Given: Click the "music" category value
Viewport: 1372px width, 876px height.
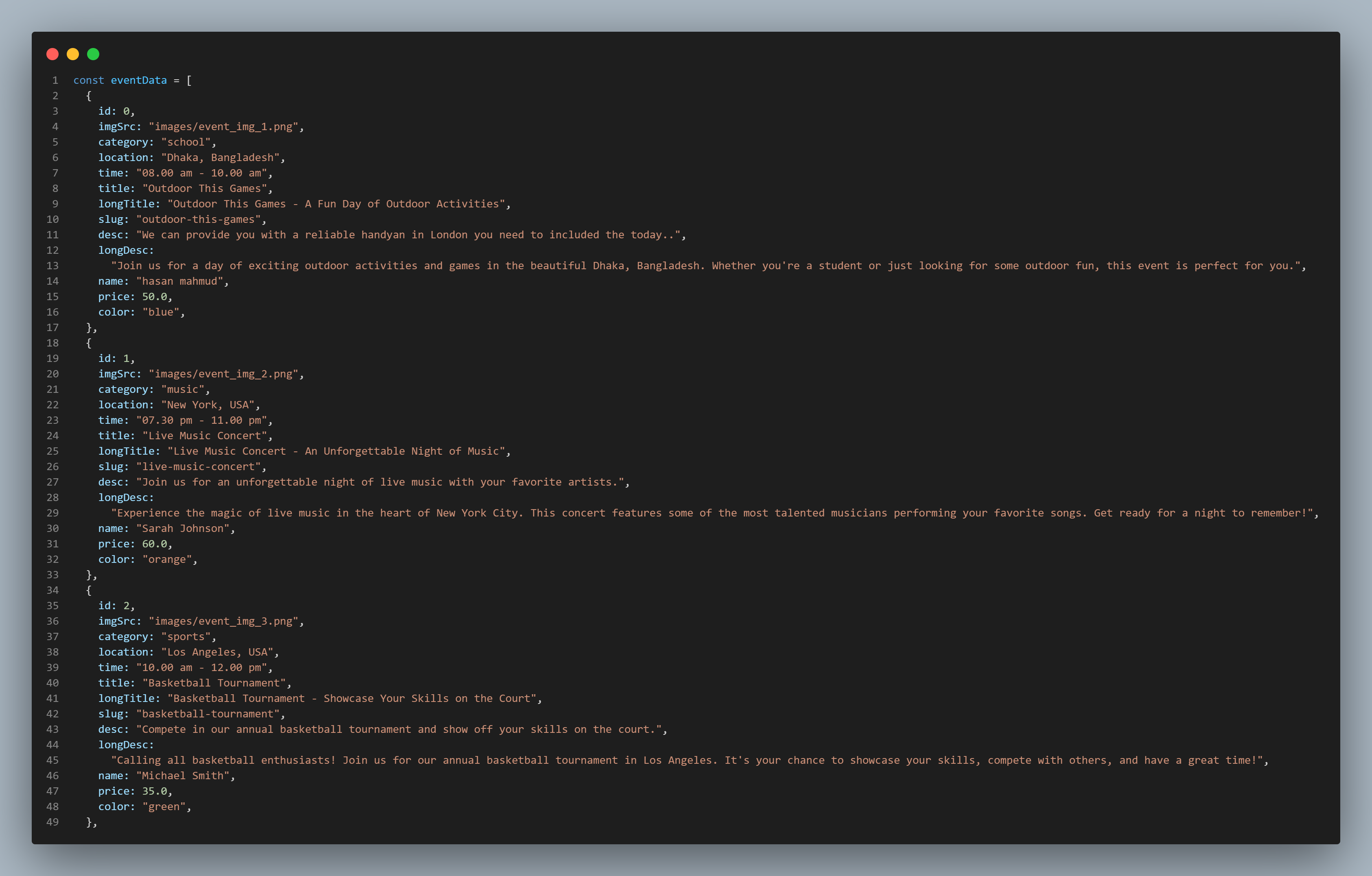Looking at the screenshot, I should tap(182, 389).
